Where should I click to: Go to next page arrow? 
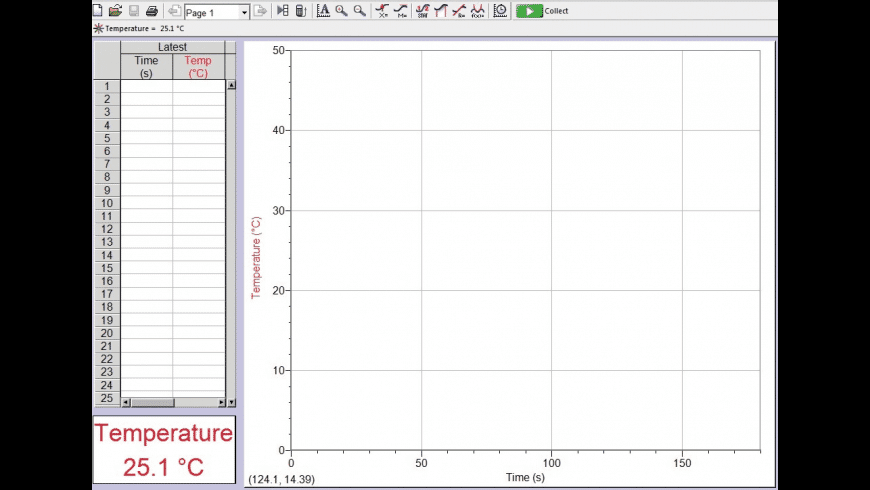pos(259,11)
